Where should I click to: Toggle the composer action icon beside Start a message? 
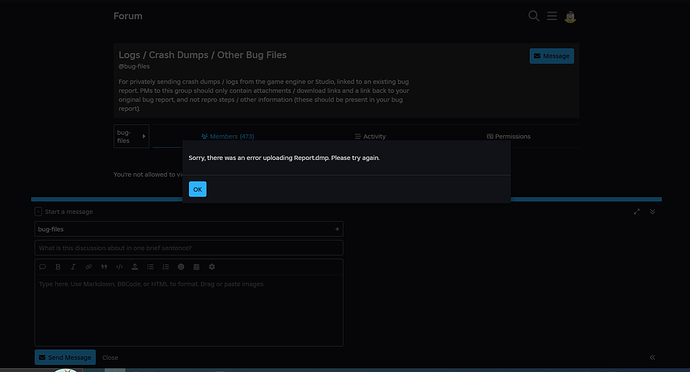click(x=38, y=212)
